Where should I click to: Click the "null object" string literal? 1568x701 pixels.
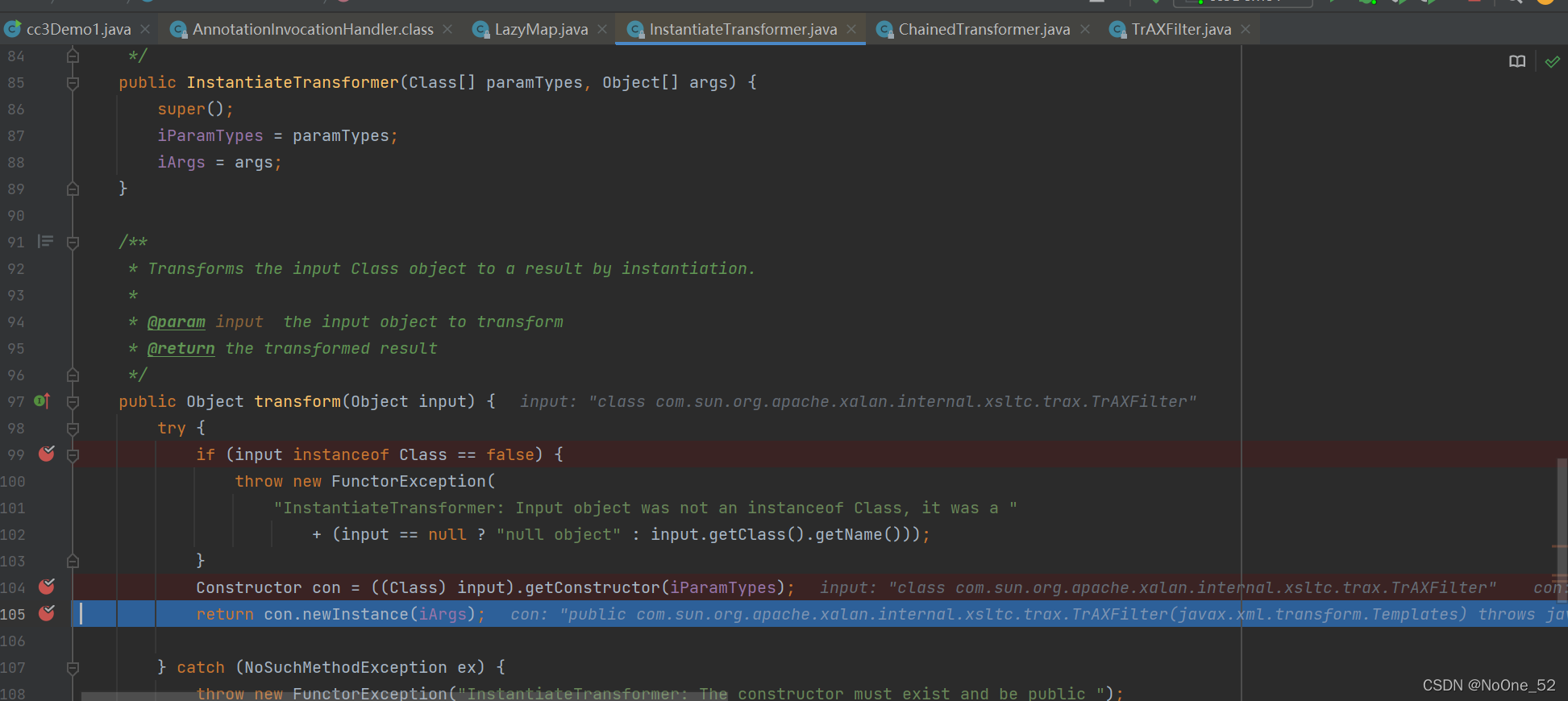pos(559,534)
